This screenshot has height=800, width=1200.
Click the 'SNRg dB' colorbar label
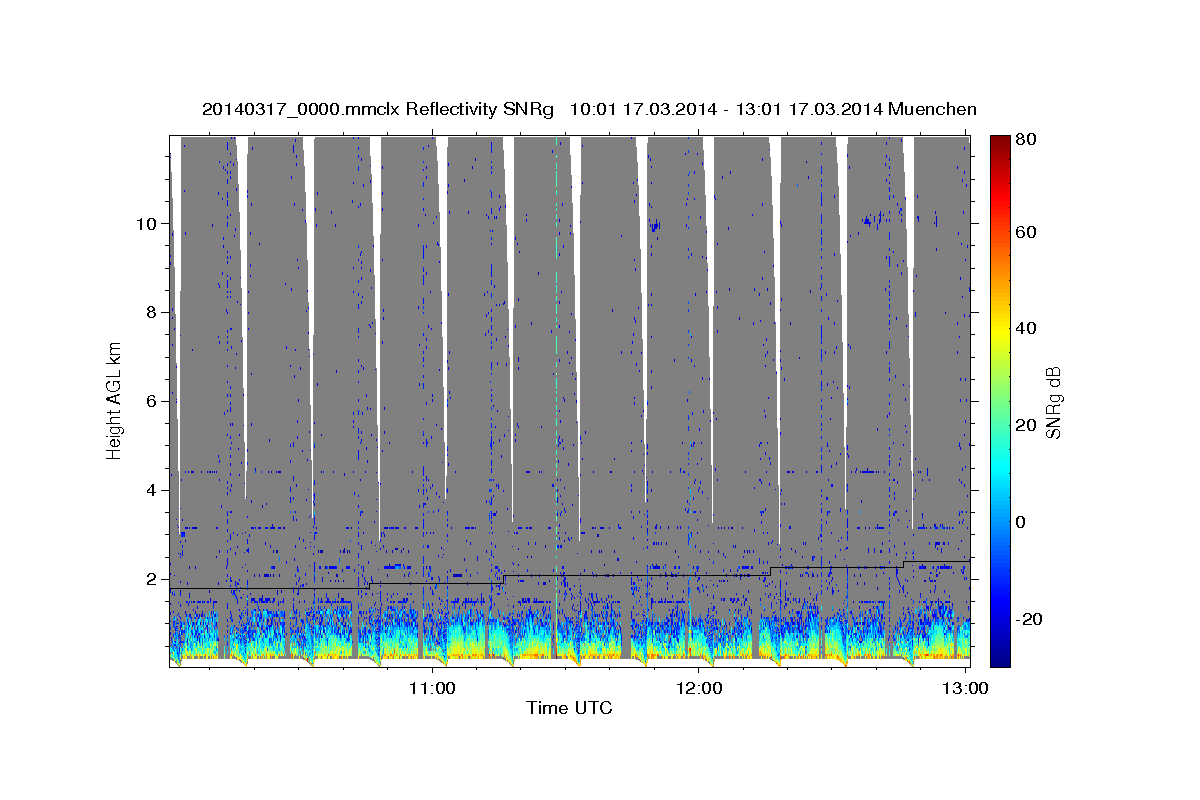coord(1052,402)
